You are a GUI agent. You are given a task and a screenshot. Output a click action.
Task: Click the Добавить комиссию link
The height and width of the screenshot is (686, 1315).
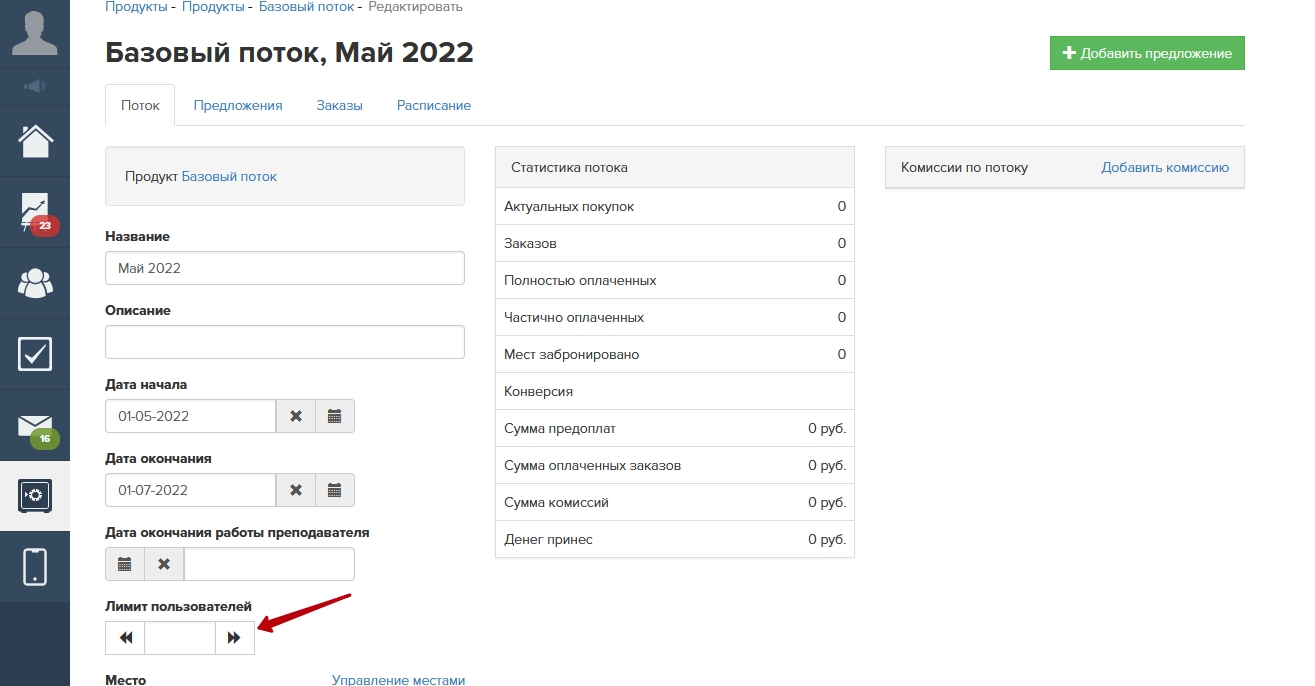click(x=1164, y=168)
